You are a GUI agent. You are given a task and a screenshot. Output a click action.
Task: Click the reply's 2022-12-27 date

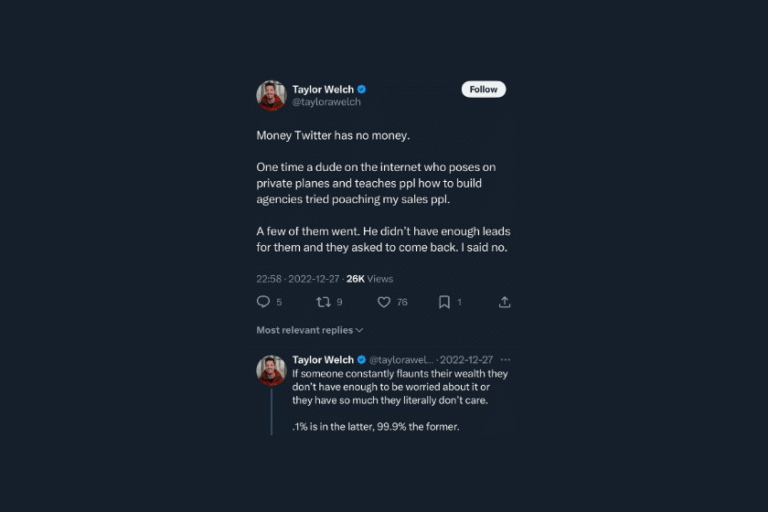[x=466, y=359]
